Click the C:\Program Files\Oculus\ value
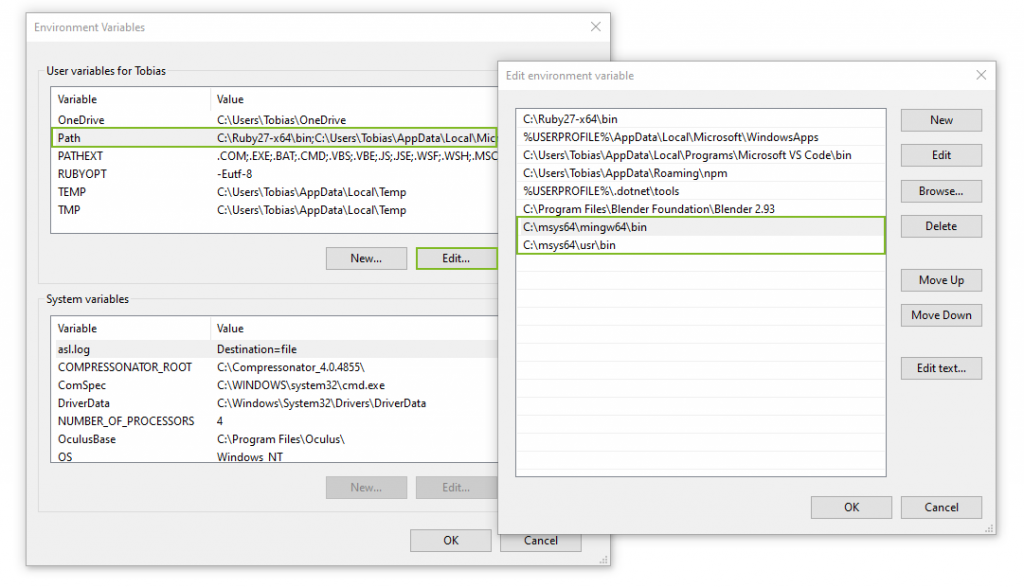The height and width of the screenshot is (588, 1024). [x=281, y=439]
